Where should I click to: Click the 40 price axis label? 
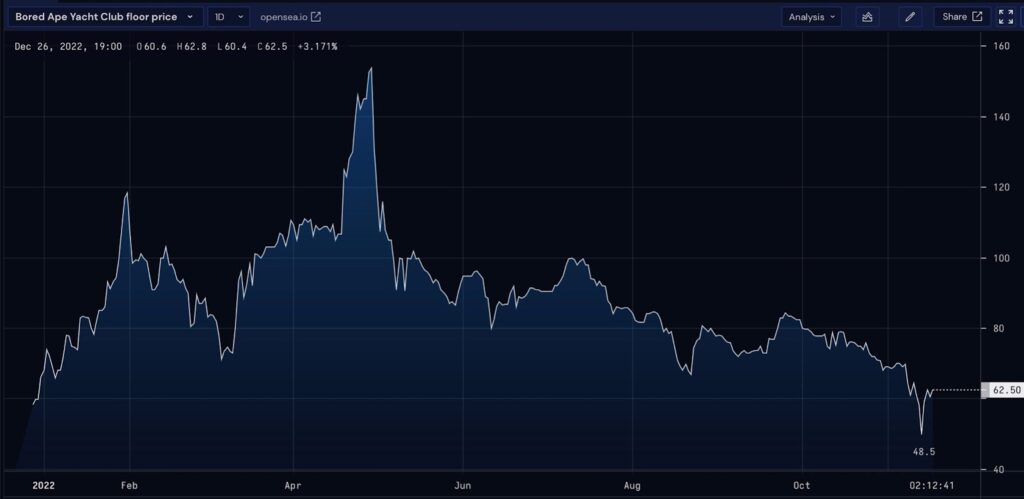[x=997, y=470]
